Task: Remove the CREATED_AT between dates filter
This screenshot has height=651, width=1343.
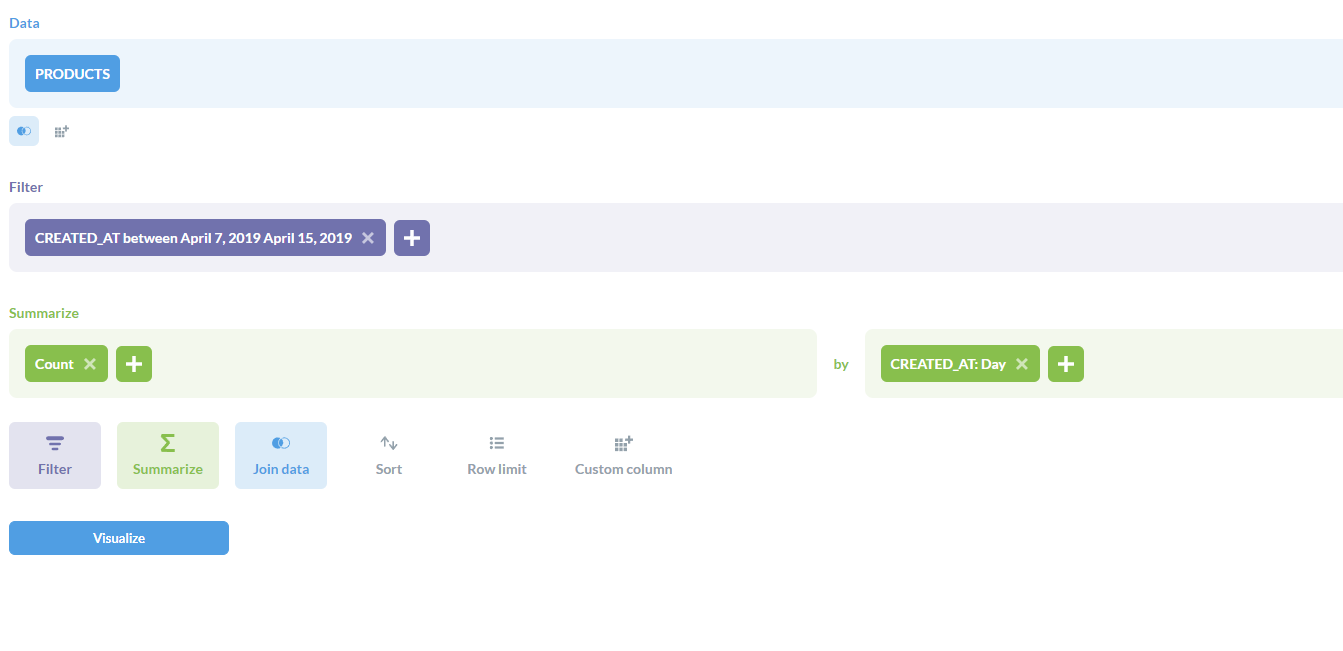Action: pos(368,237)
